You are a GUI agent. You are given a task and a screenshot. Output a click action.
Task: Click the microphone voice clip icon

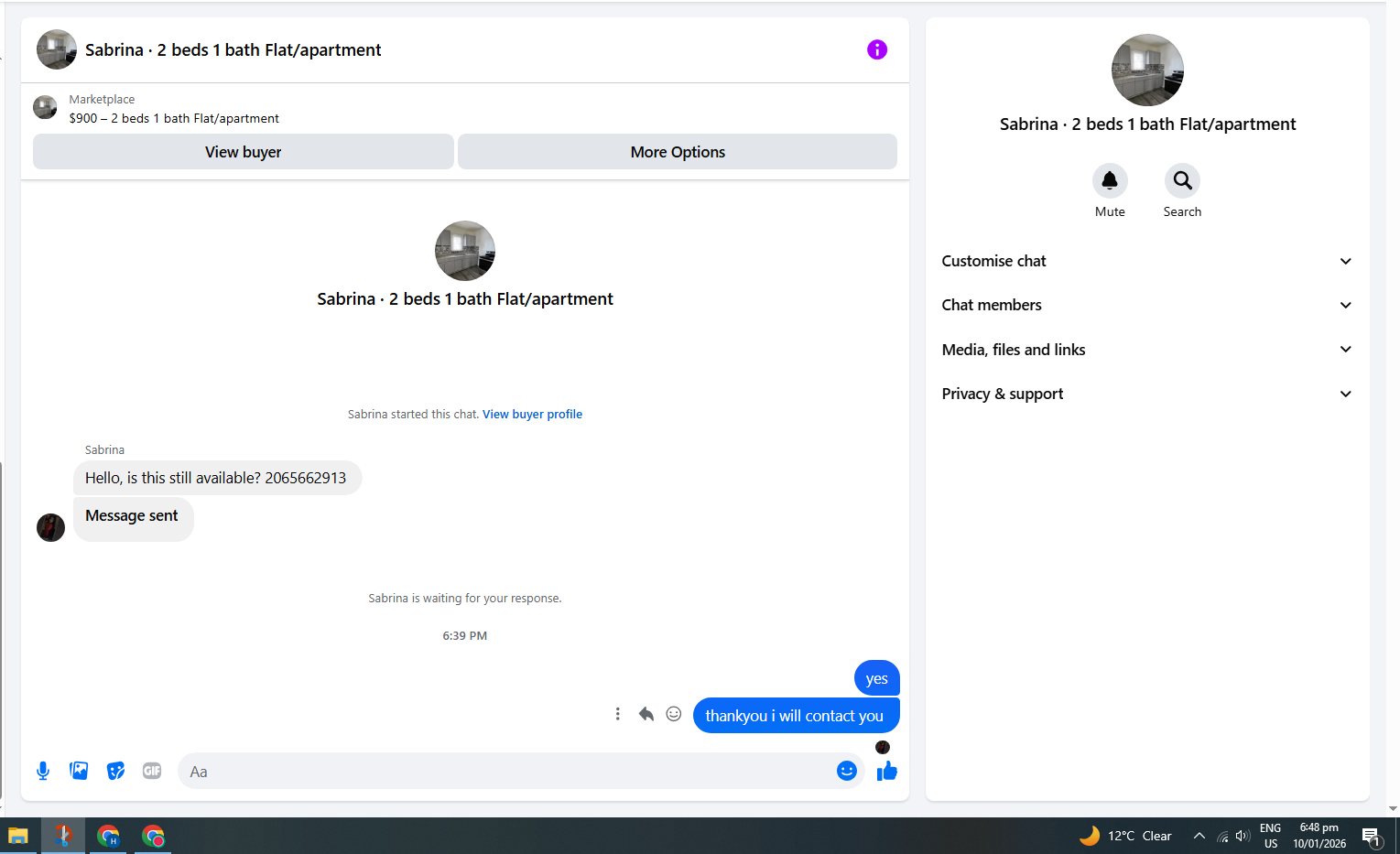(x=43, y=771)
